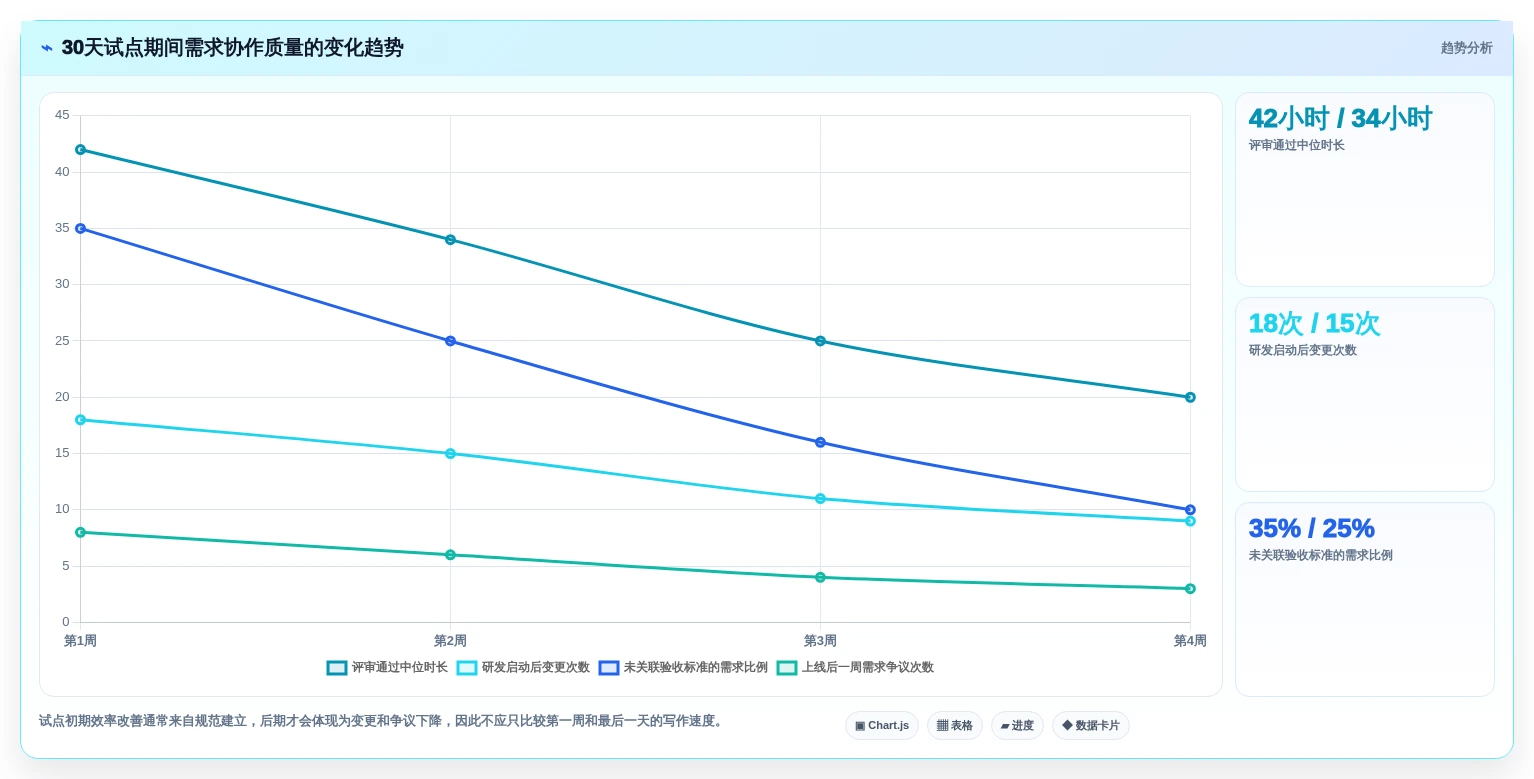Click the 第3周 data point at value 11
1534x779 pixels.
click(820, 499)
